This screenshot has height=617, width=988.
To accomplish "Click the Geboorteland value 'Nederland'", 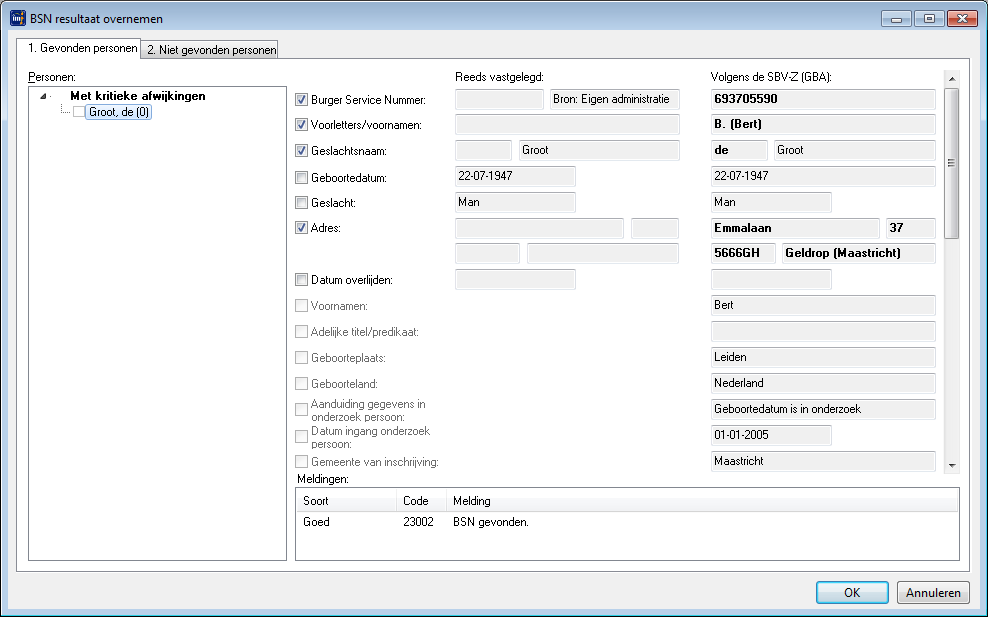I will coord(823,383).
